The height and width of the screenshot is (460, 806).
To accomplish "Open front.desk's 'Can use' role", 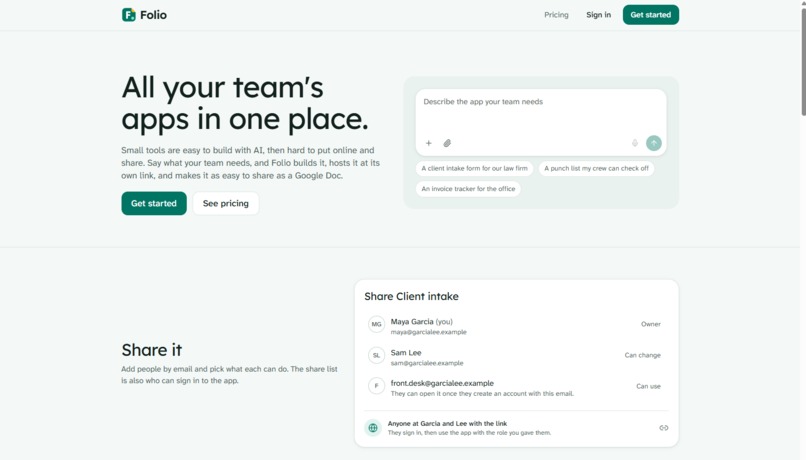I will [648, 386].
